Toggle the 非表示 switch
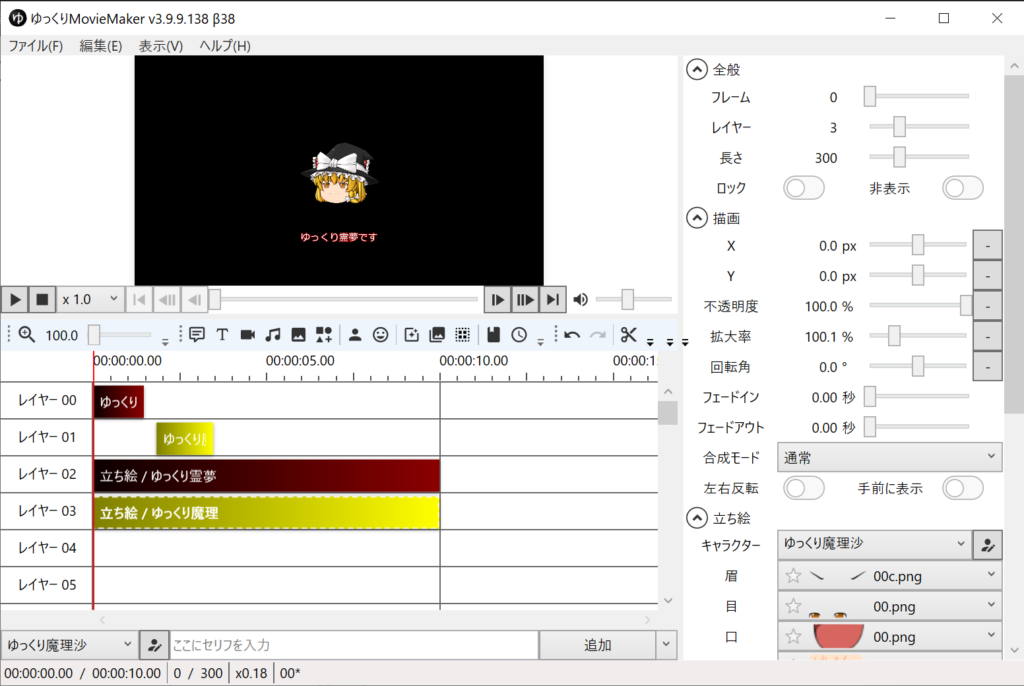Screen dimensions: 1024x686 963,188
